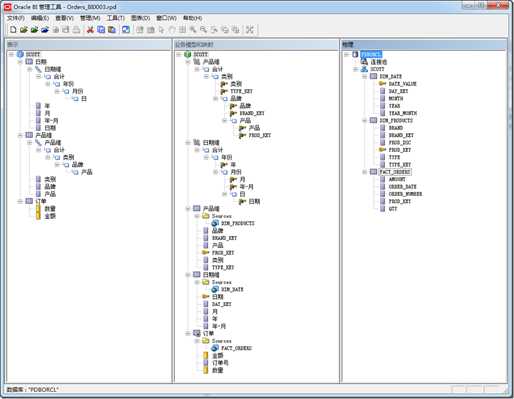The width and height of the screenshot is (514, 399).
Task: Click the status bar database text PDBORCL
Action: [x=33, y=389]
